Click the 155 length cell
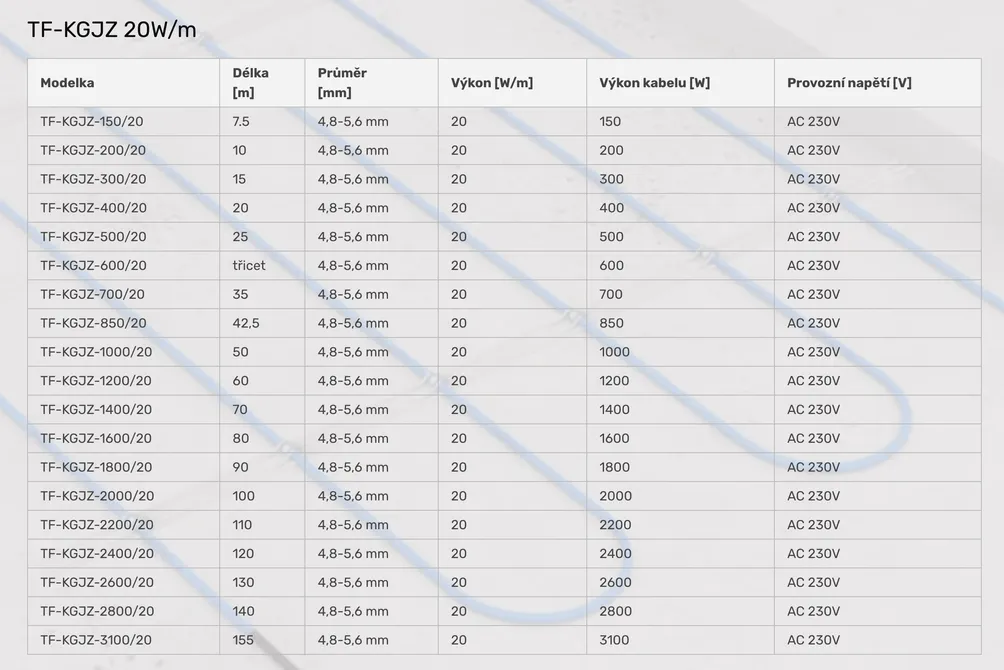This screenshot has height=670, width=1004. point(243,640)
